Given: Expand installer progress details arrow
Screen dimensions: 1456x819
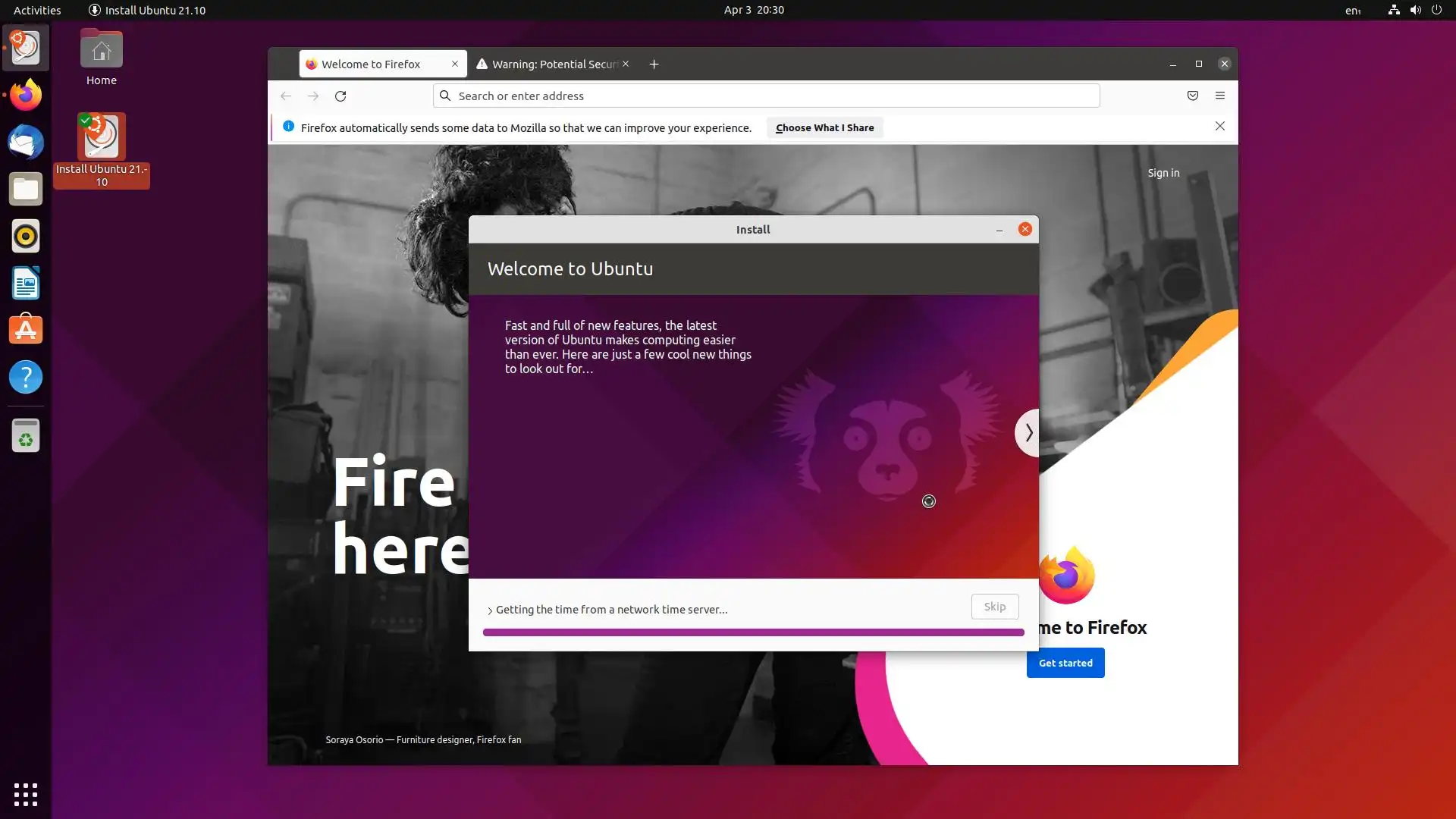Looking at the screenshot, I should coord(490,610).
